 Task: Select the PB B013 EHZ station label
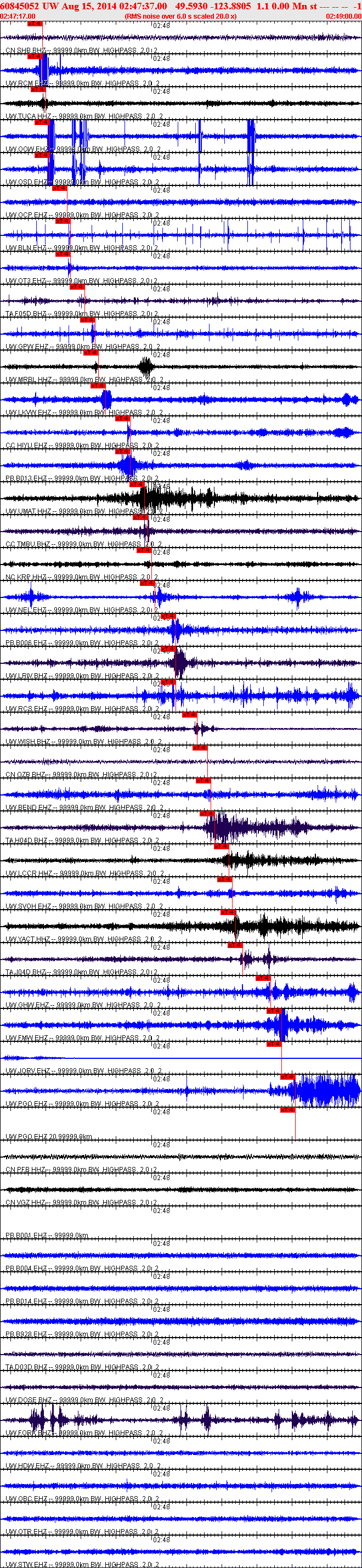click(x=82, y=478)
